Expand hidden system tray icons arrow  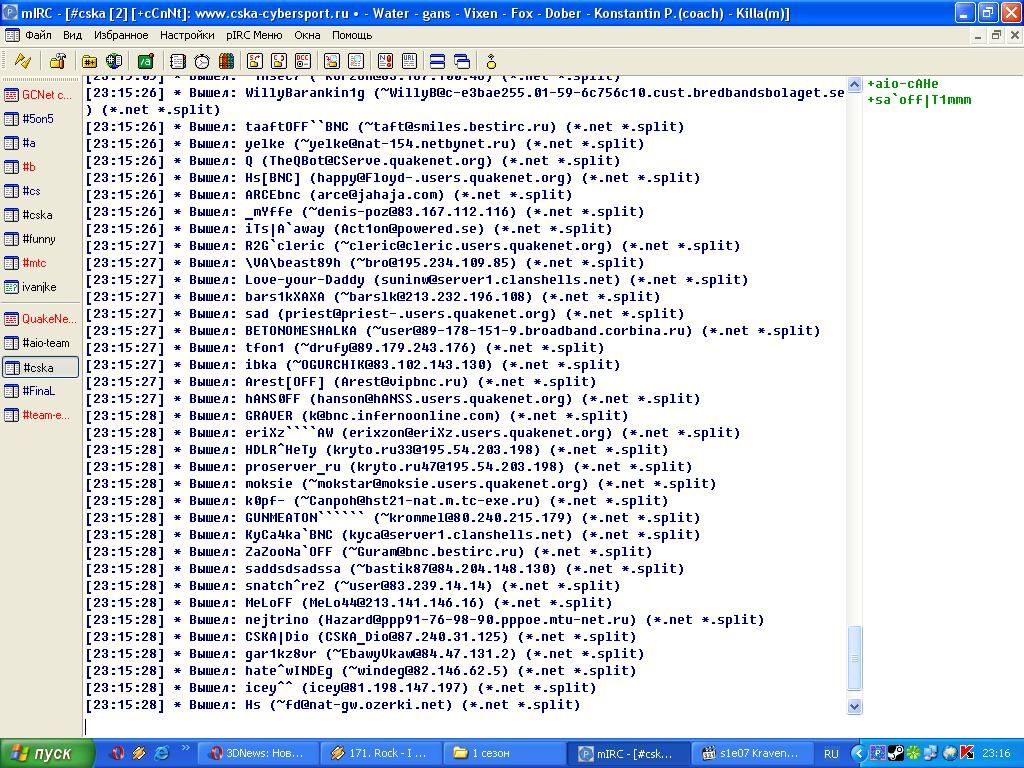(859, 753)
